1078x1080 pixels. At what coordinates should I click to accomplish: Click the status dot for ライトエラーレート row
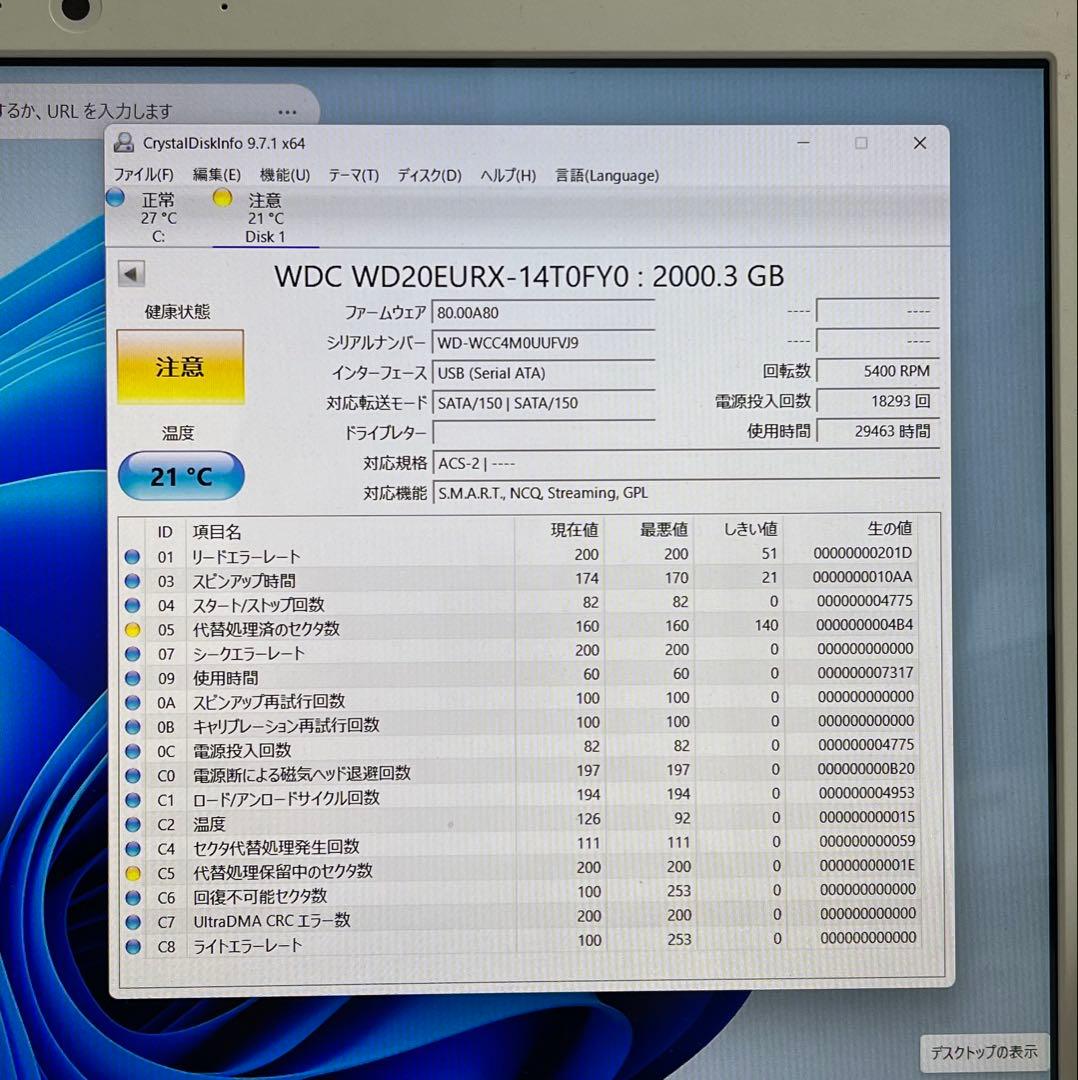click(x=132, y=946)
